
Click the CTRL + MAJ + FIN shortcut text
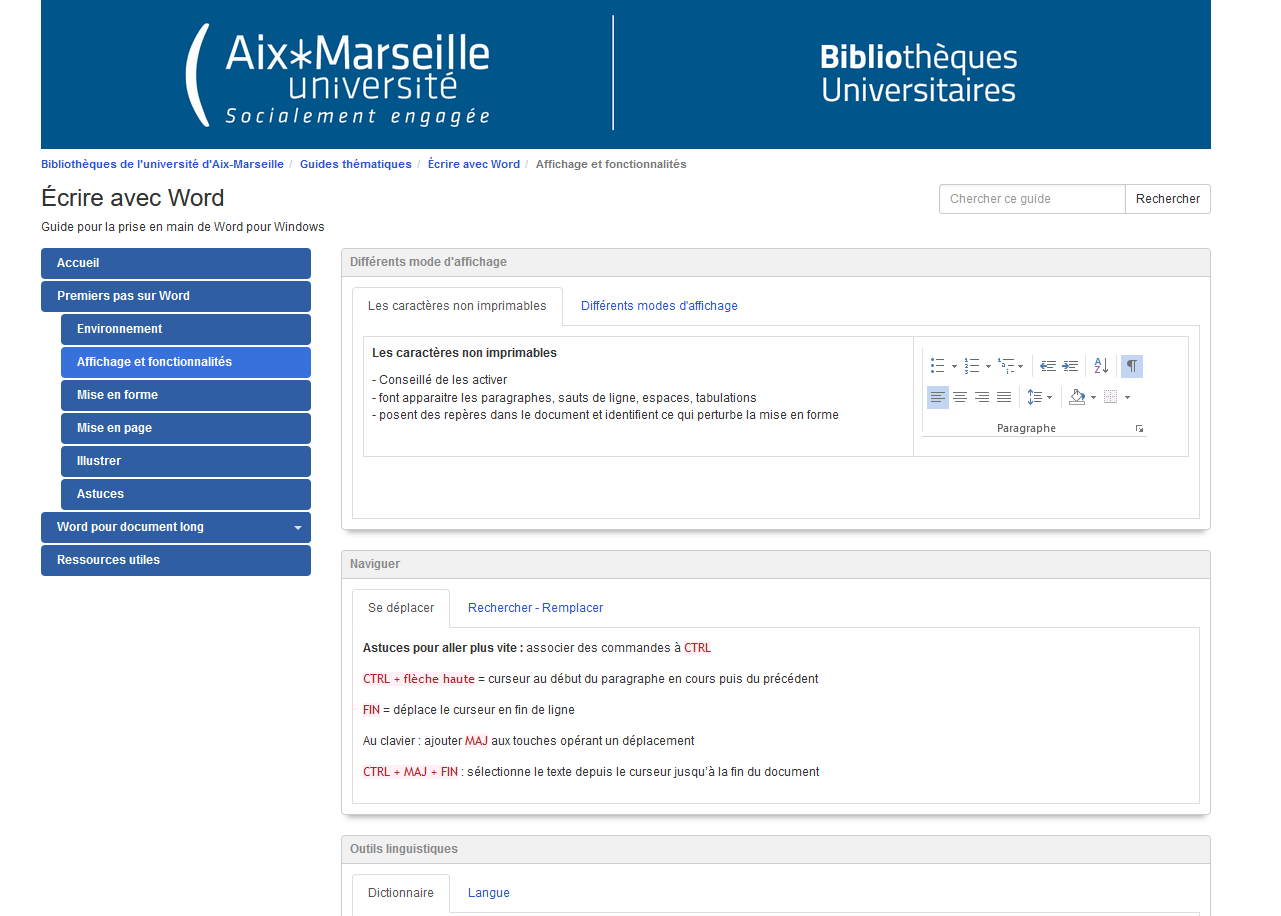tap(411, 772)
